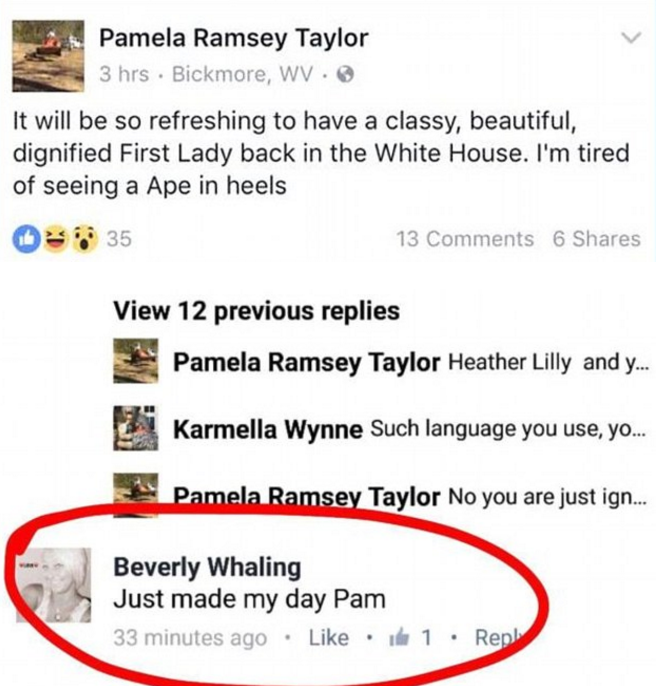Click the public globe privacy icon
Image resolution: width=656 pixels, height=686 pixels.
pos(345,75)
